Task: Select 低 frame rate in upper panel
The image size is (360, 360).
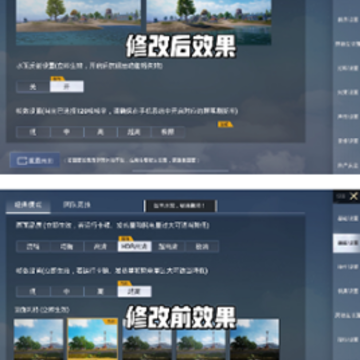Action: [33, 132]
